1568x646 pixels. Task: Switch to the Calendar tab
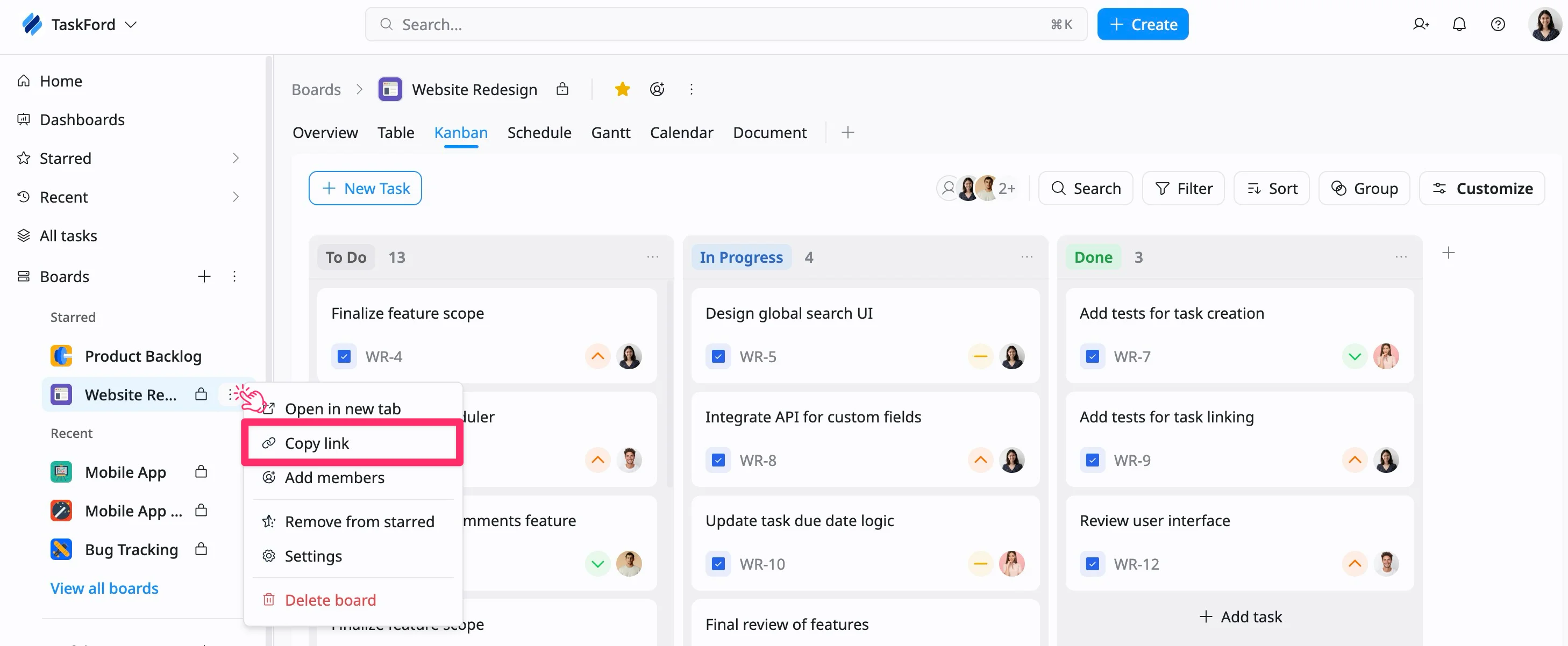pos(681,133)
